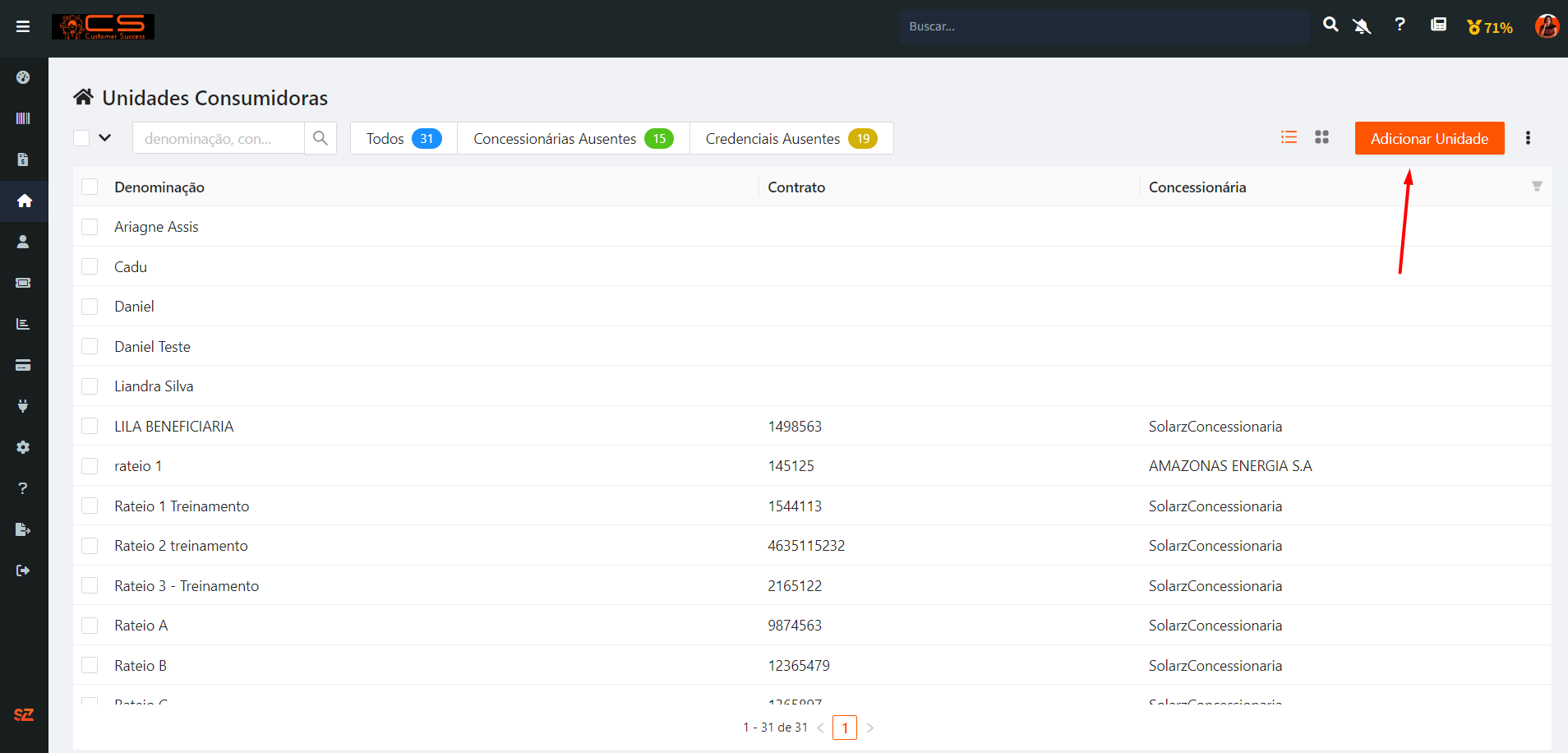Select the Concessionárias Ausentes tab
Viewport: 1568px width, 753px height.
coord(573,138)
